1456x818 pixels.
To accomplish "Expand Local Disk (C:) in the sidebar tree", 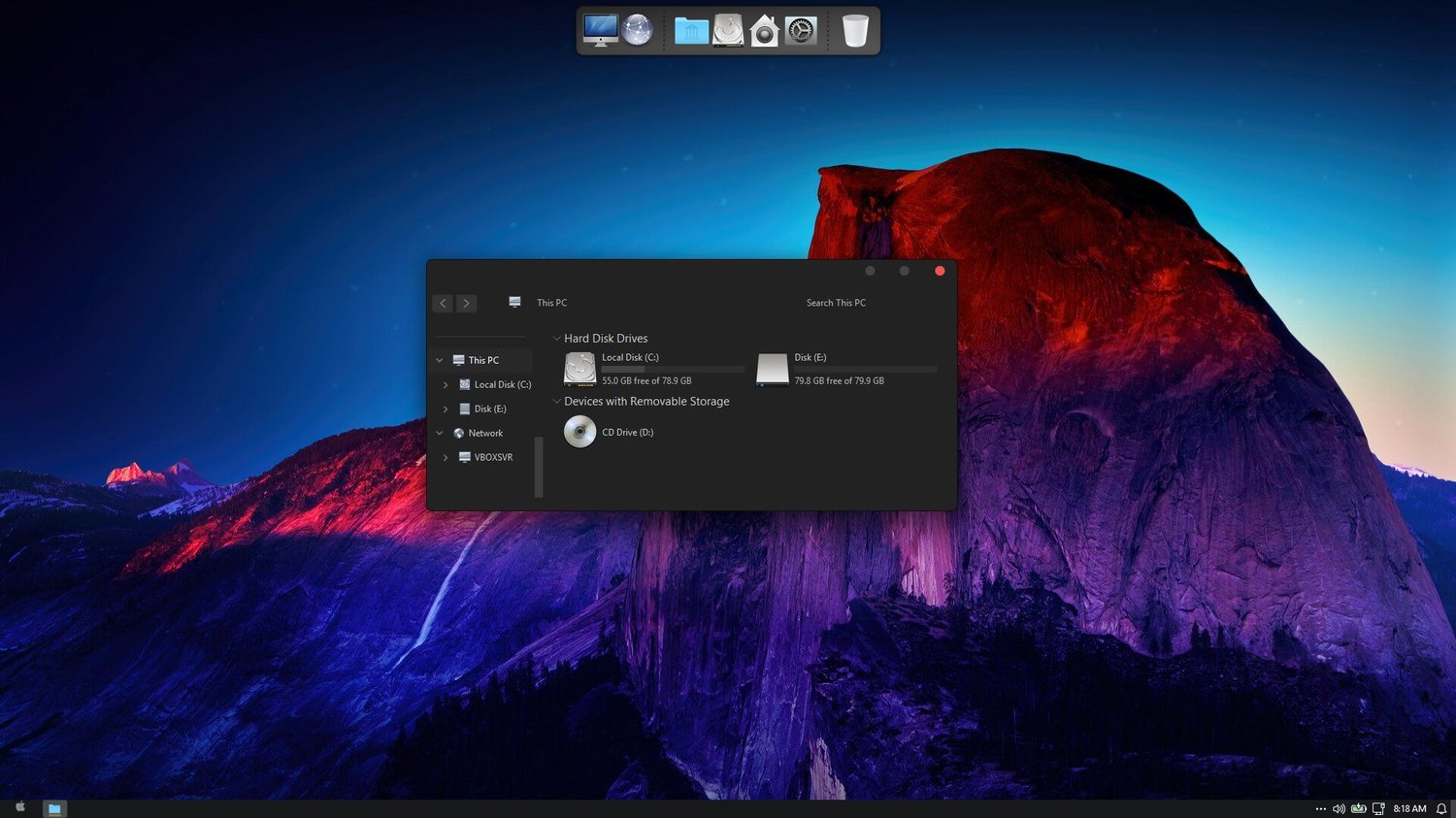I will (x=446, y=384).
